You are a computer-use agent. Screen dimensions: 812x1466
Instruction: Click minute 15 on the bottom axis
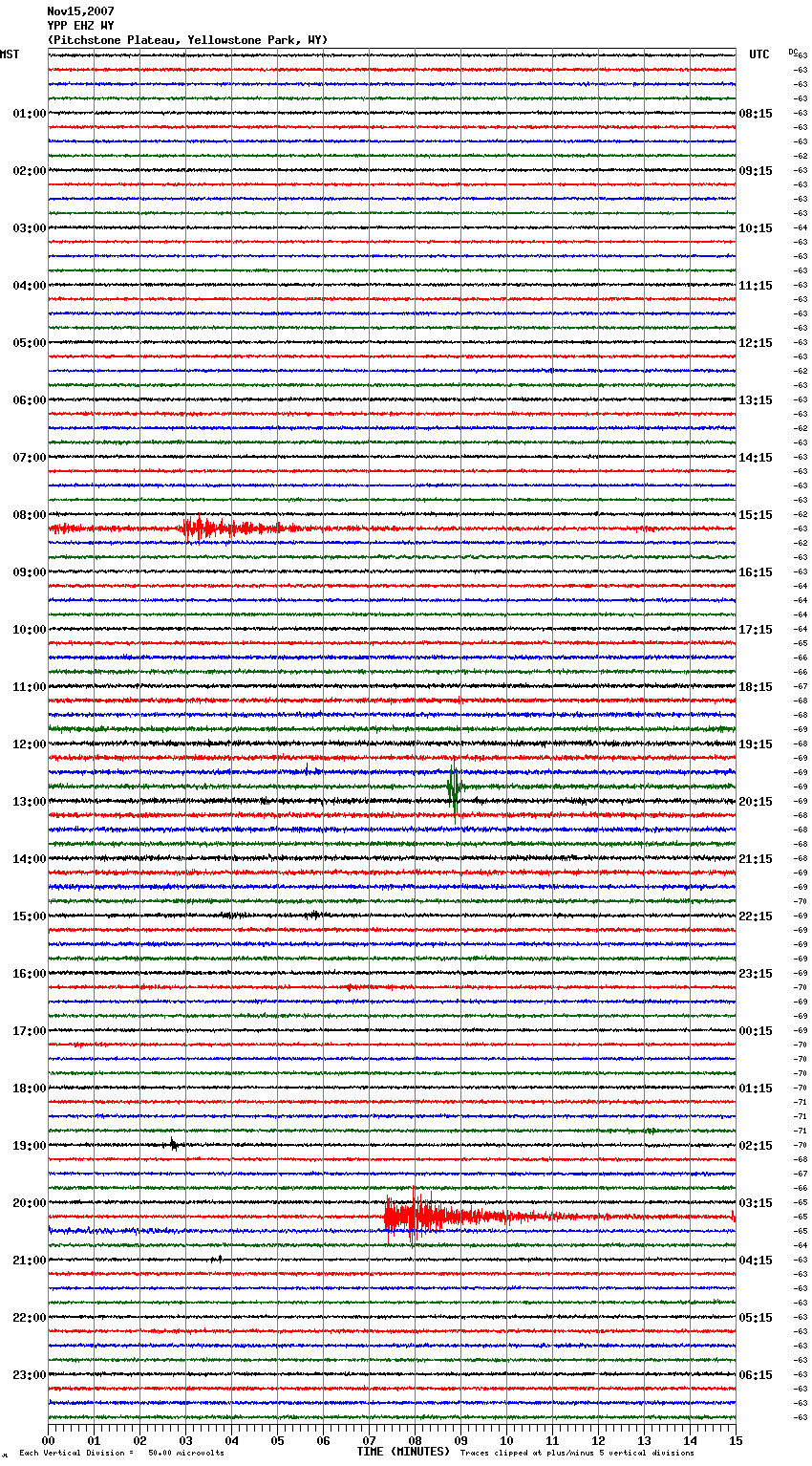[736, 1440]
